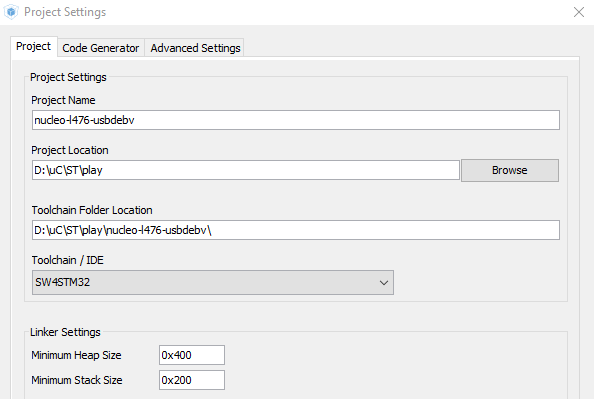Click the Project Location path field
594x399 pixels.
245,170
